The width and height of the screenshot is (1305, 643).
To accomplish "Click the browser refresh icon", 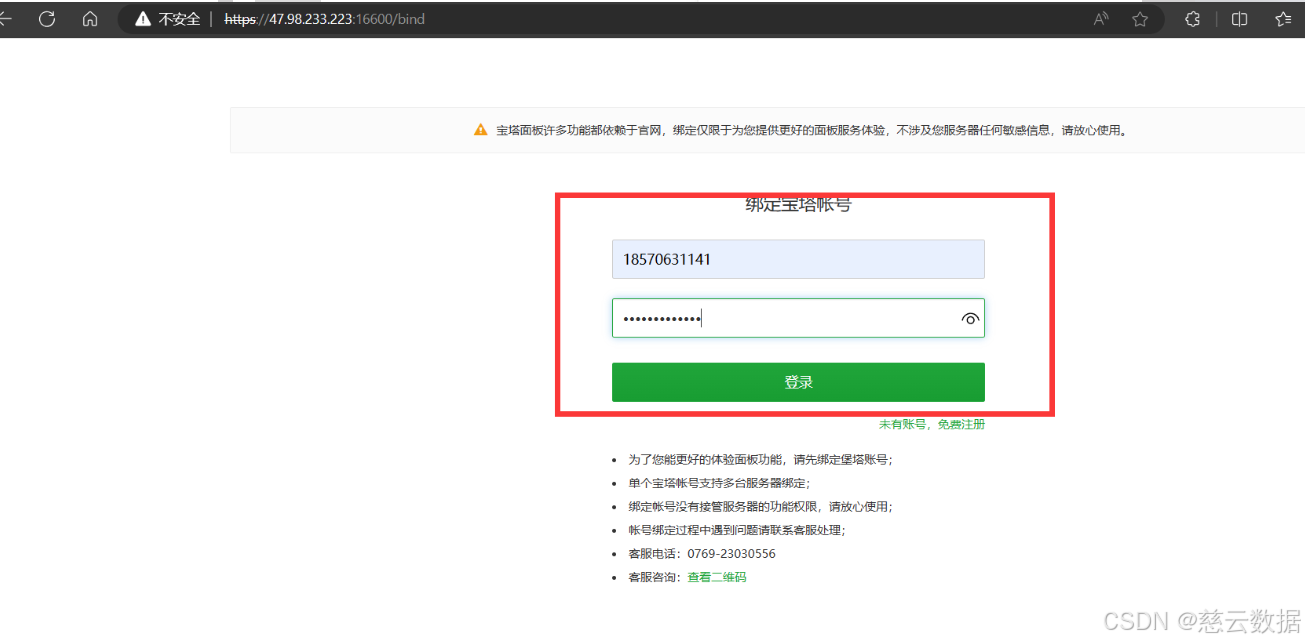I will 47,19.
